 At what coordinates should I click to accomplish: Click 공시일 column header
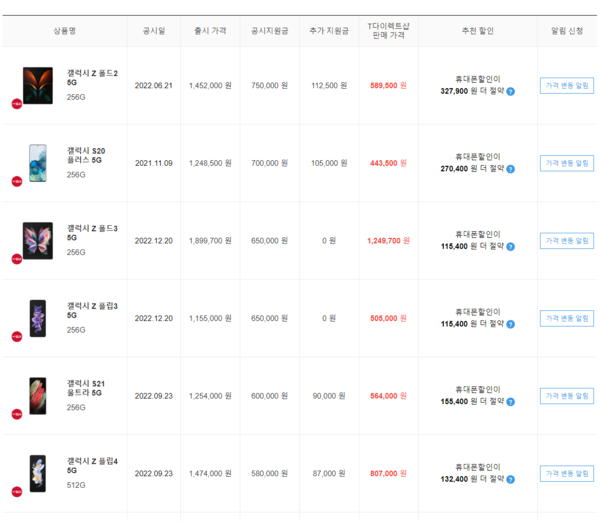[154, 31]
